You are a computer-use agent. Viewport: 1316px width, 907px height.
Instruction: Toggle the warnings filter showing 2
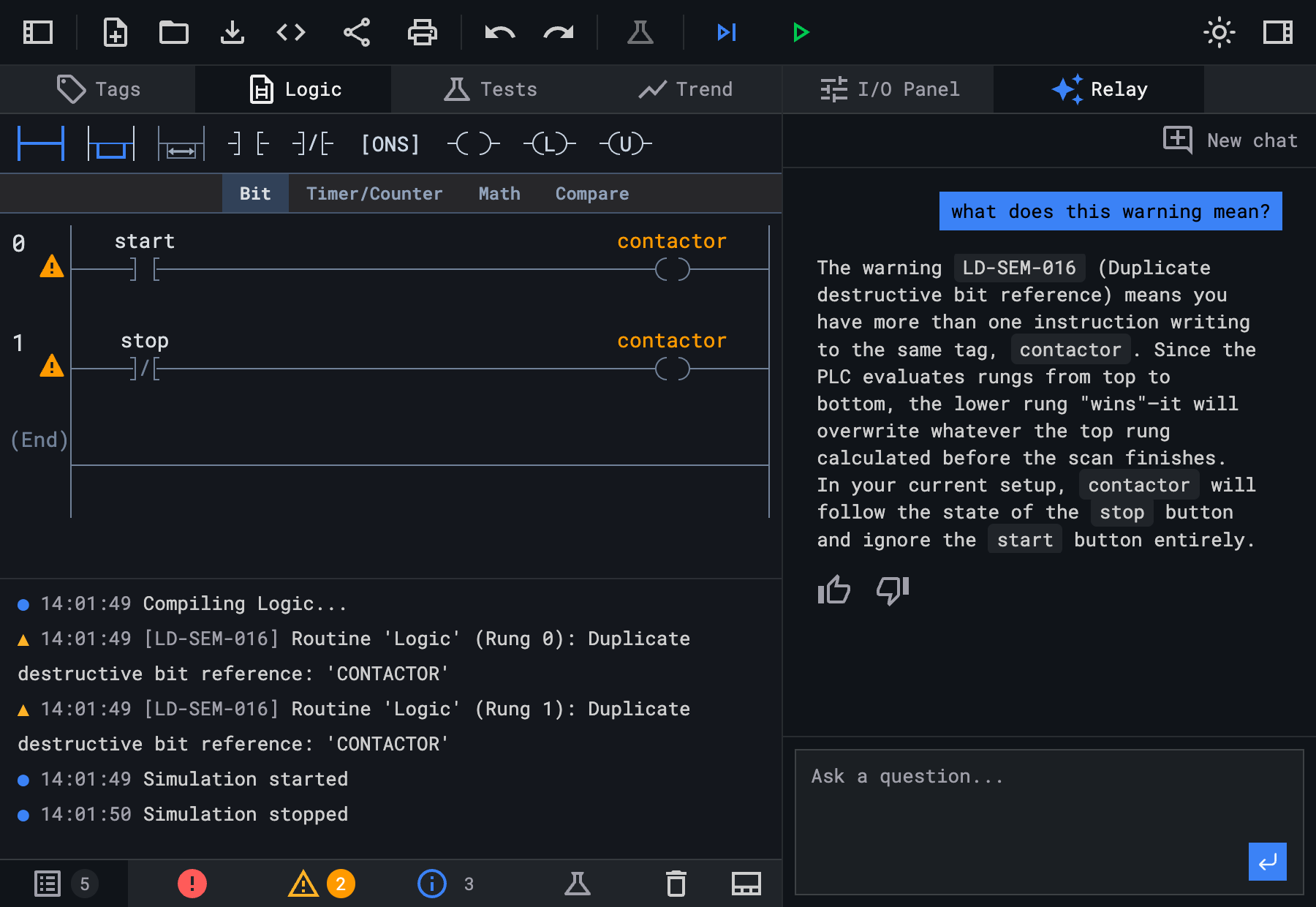point(321,884)
